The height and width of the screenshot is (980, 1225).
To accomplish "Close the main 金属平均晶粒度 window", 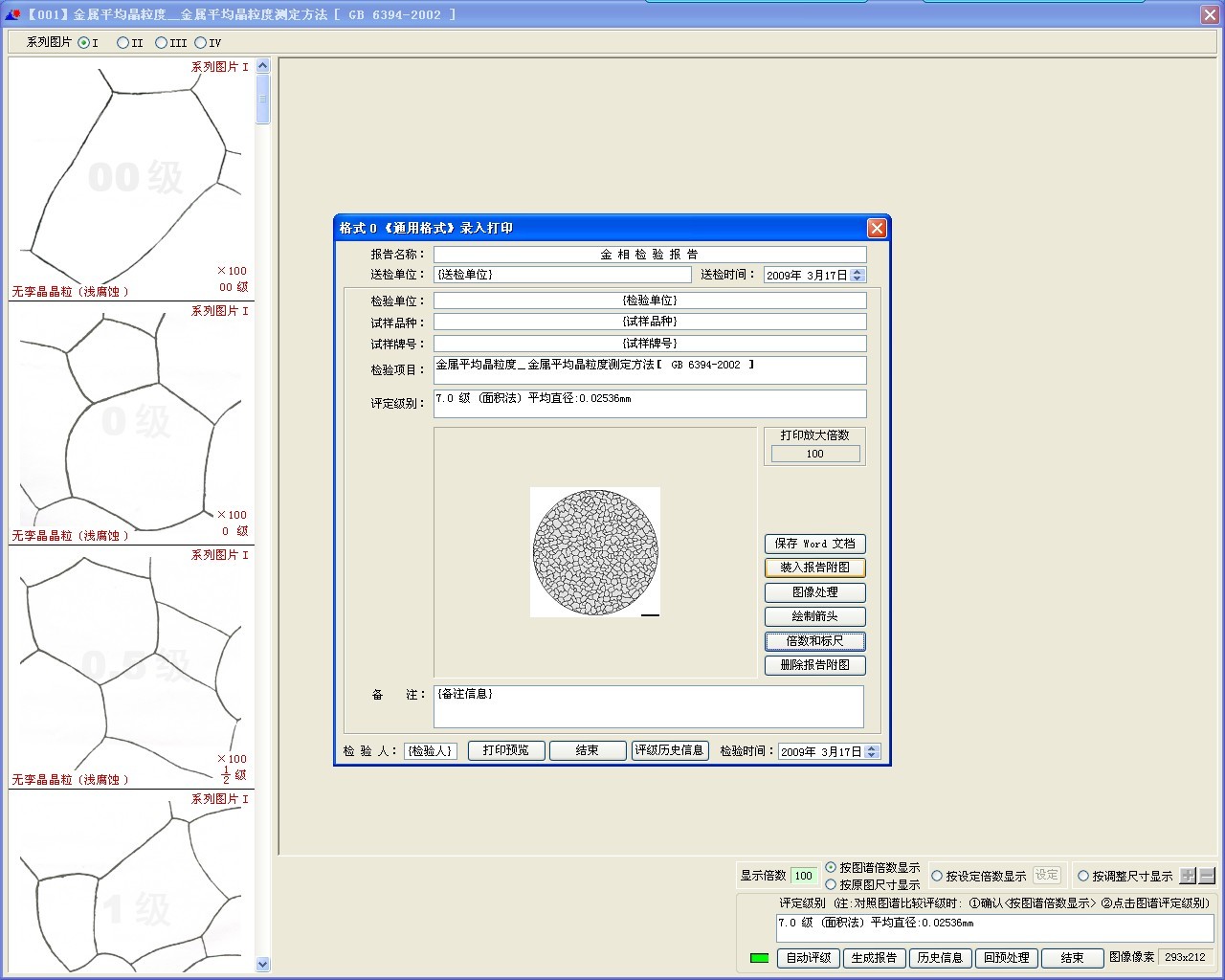I will point(1210,14).
